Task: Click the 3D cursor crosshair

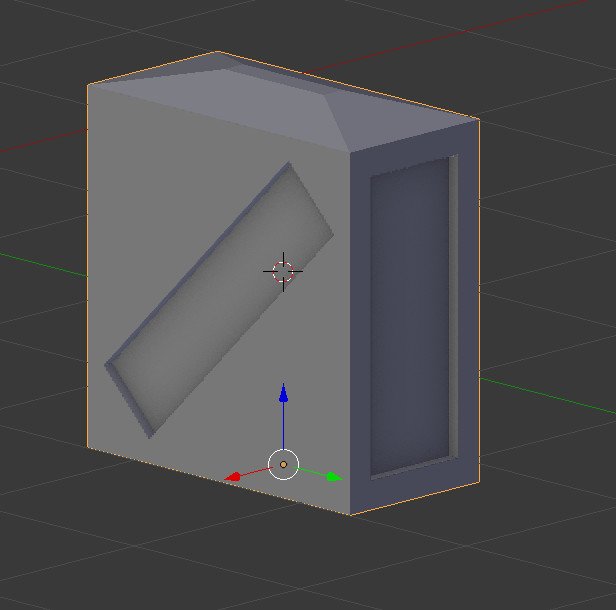Action: click(x=282, y=271)
